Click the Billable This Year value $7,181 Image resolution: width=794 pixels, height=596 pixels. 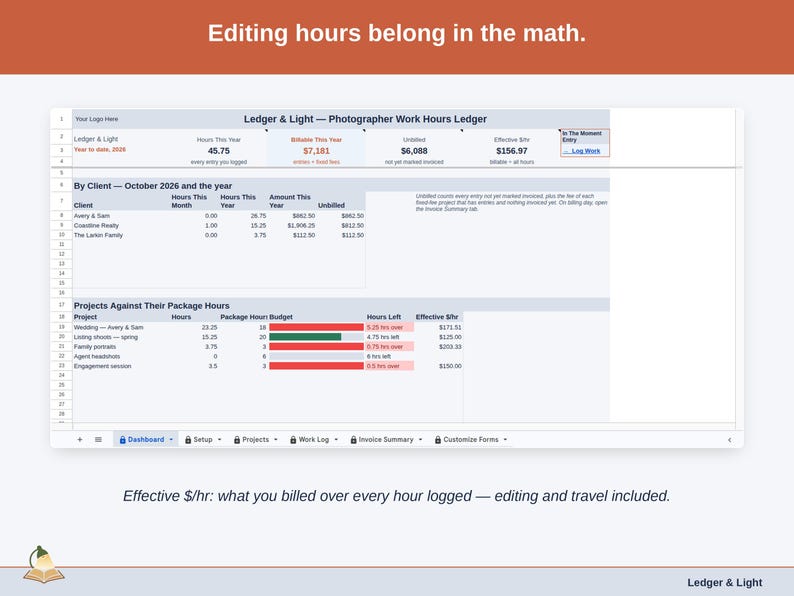(x=316, y=151)
